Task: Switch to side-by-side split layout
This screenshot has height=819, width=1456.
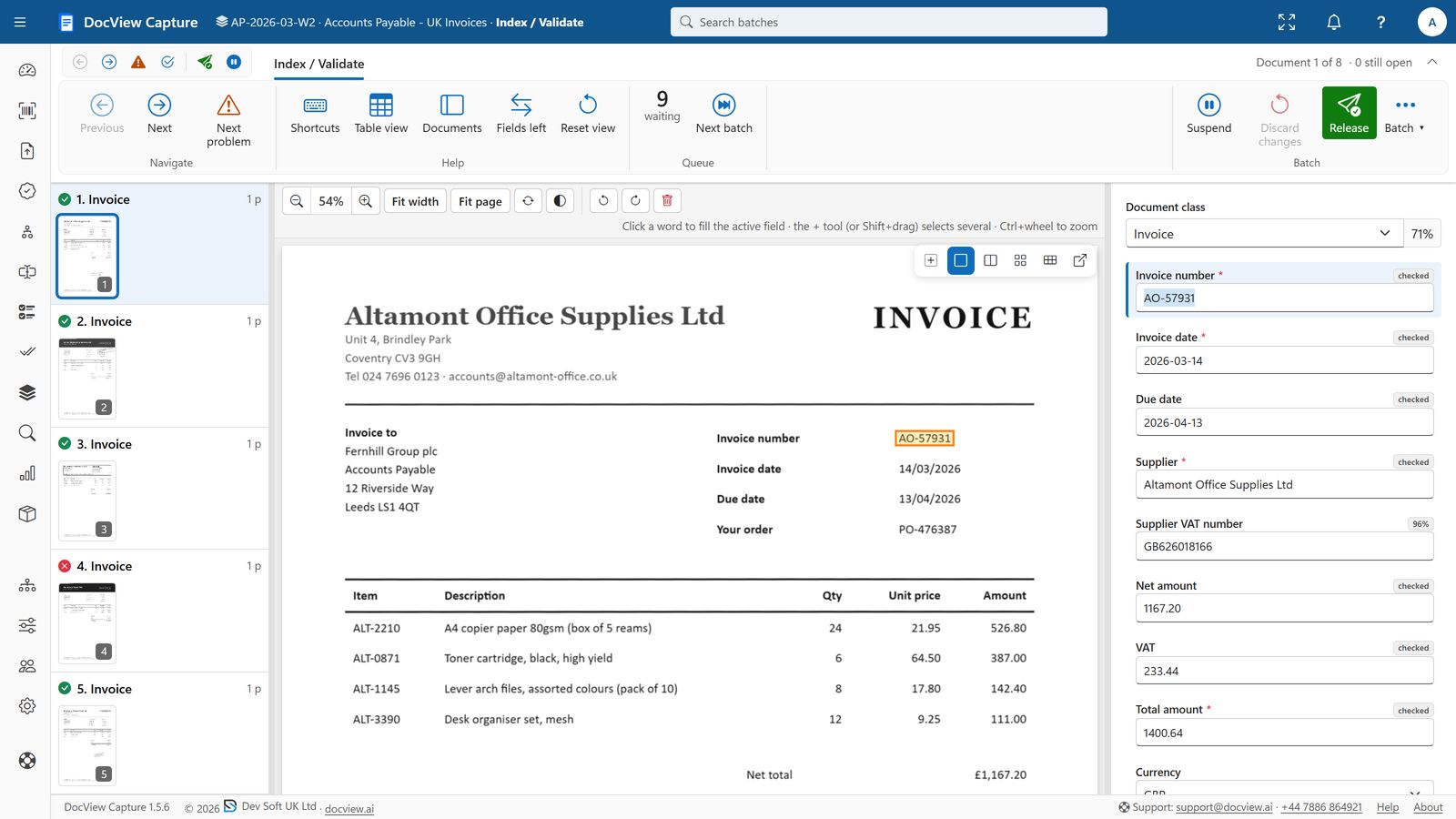Action: coord(991,260)
